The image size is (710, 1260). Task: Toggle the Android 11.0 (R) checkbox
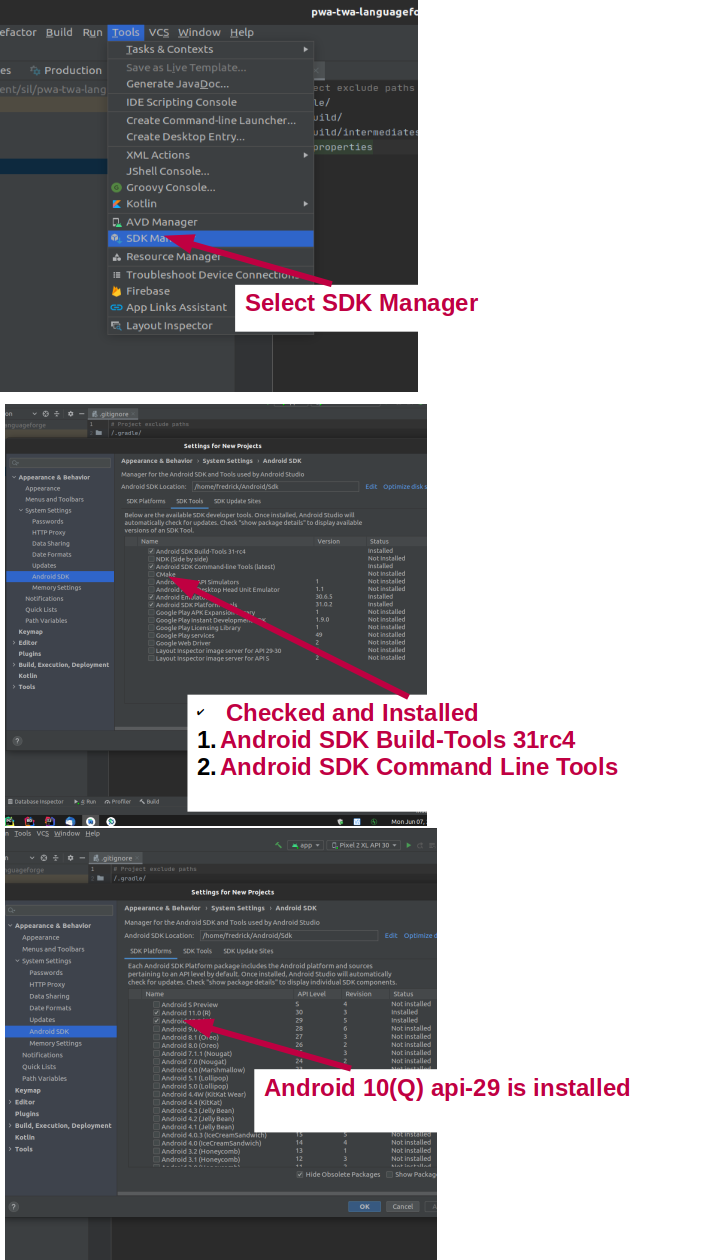click(156, 1012)
